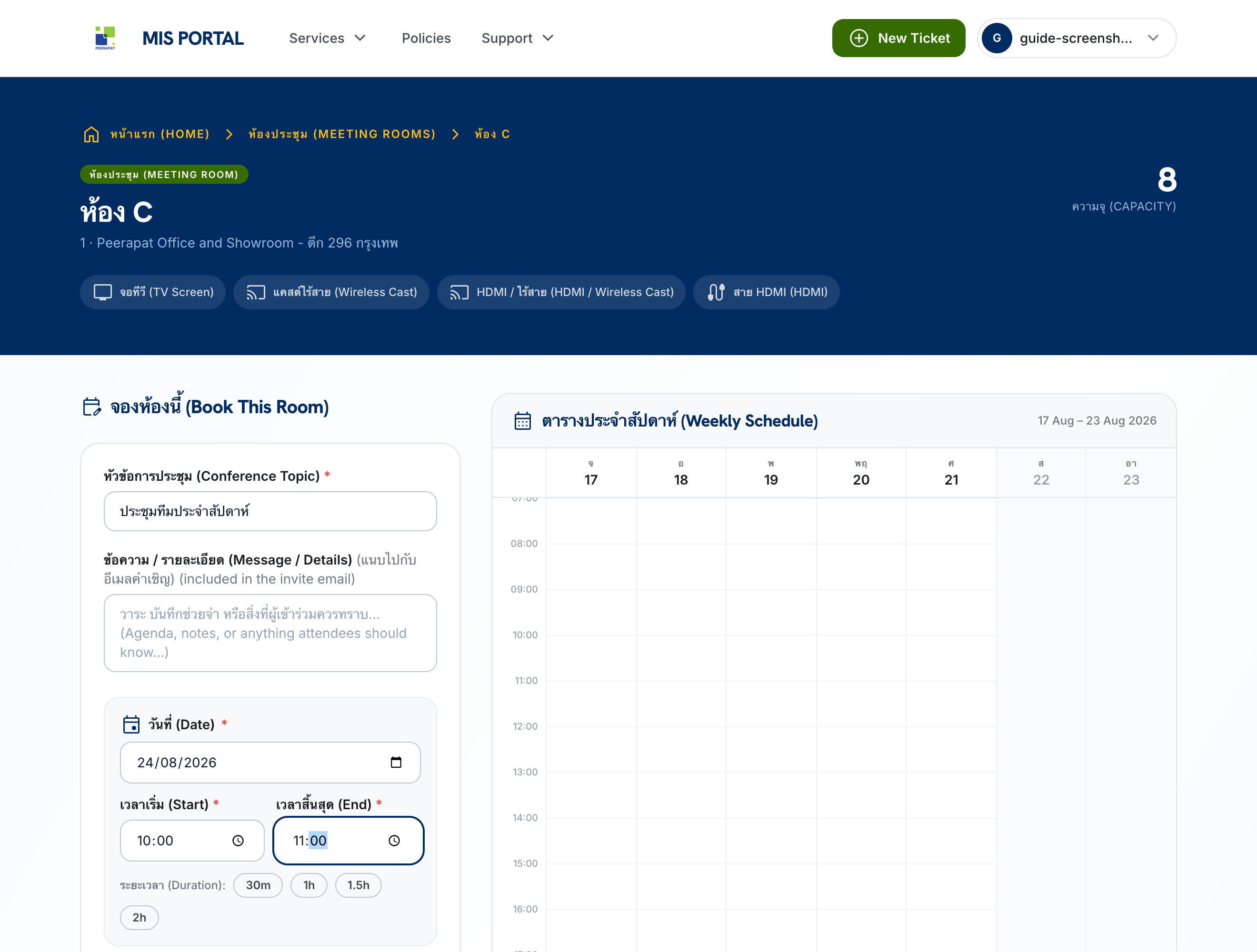Click the '17 Aug – 23 Aug 2026' range
1257x952 pixels.
(x=1097, y=420)
